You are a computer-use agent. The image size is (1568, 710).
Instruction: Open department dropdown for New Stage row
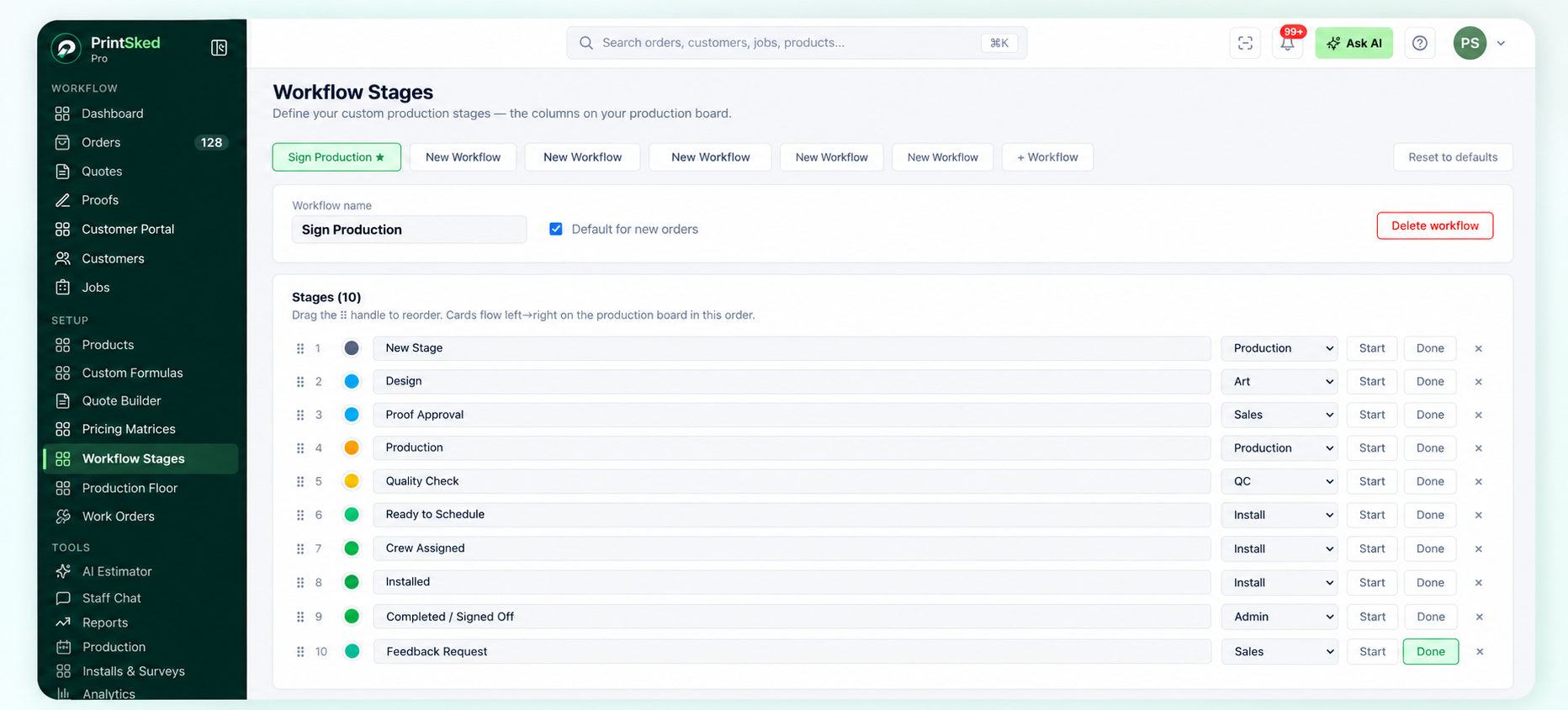(1279, 348)
